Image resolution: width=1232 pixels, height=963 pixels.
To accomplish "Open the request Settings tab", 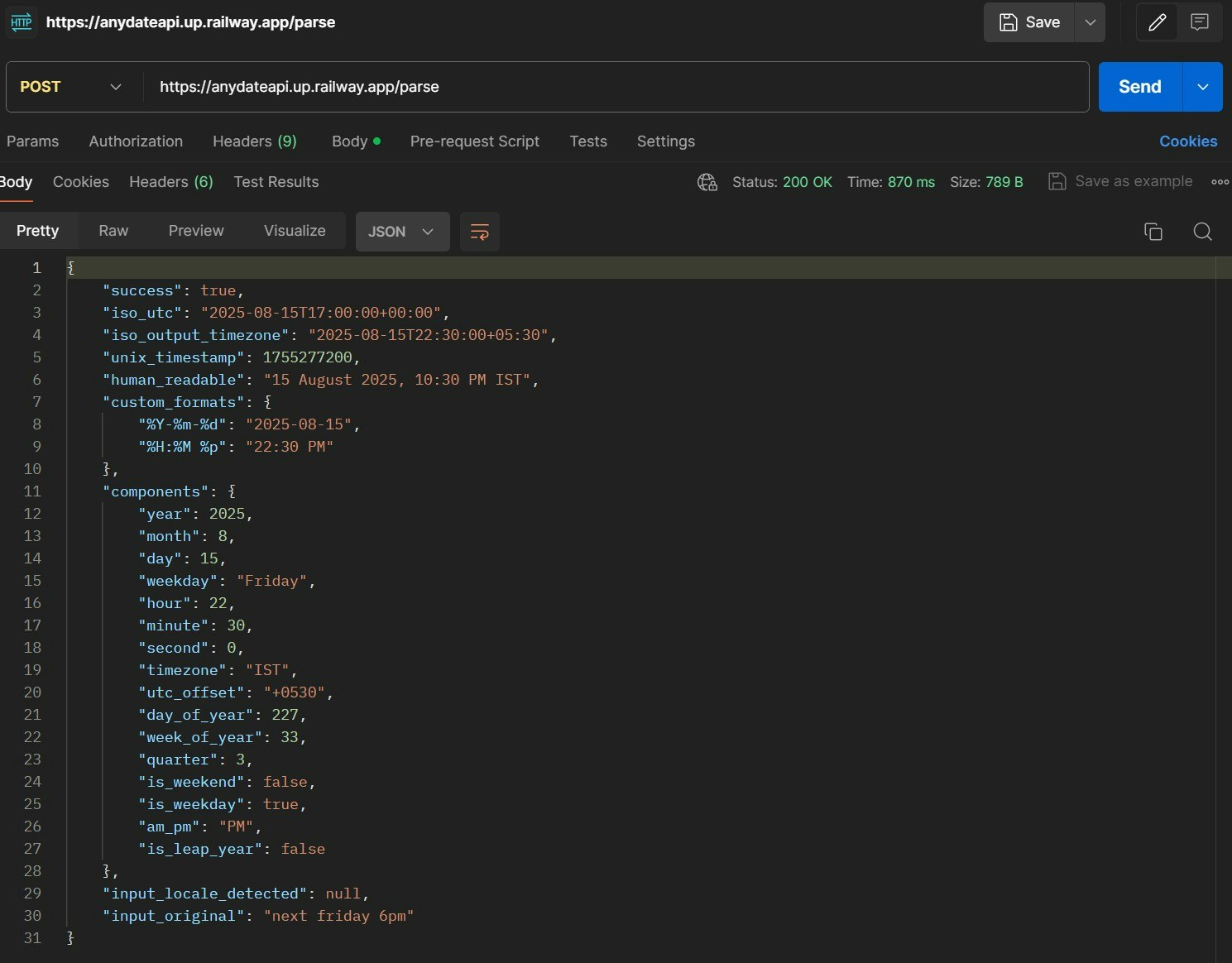I will (666, 141).
